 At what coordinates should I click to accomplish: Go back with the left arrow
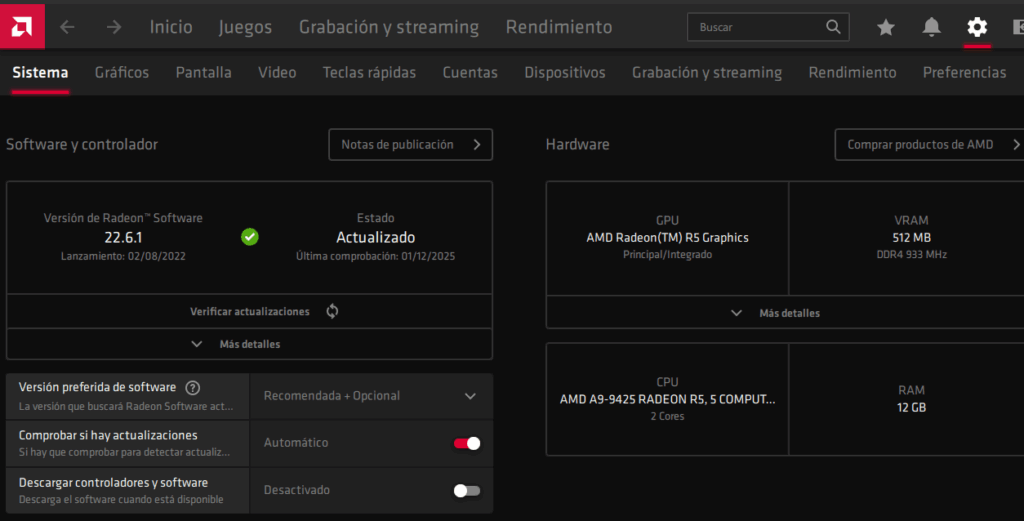click(68, 27)
